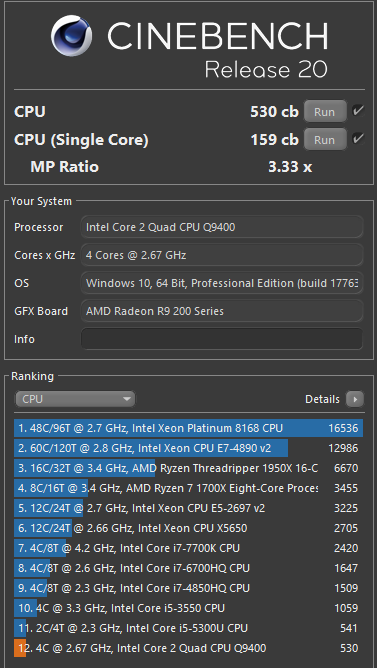Open the CPU ranking dropdown
The width and height of the screenshot is (377, 668).
(75, 399)
